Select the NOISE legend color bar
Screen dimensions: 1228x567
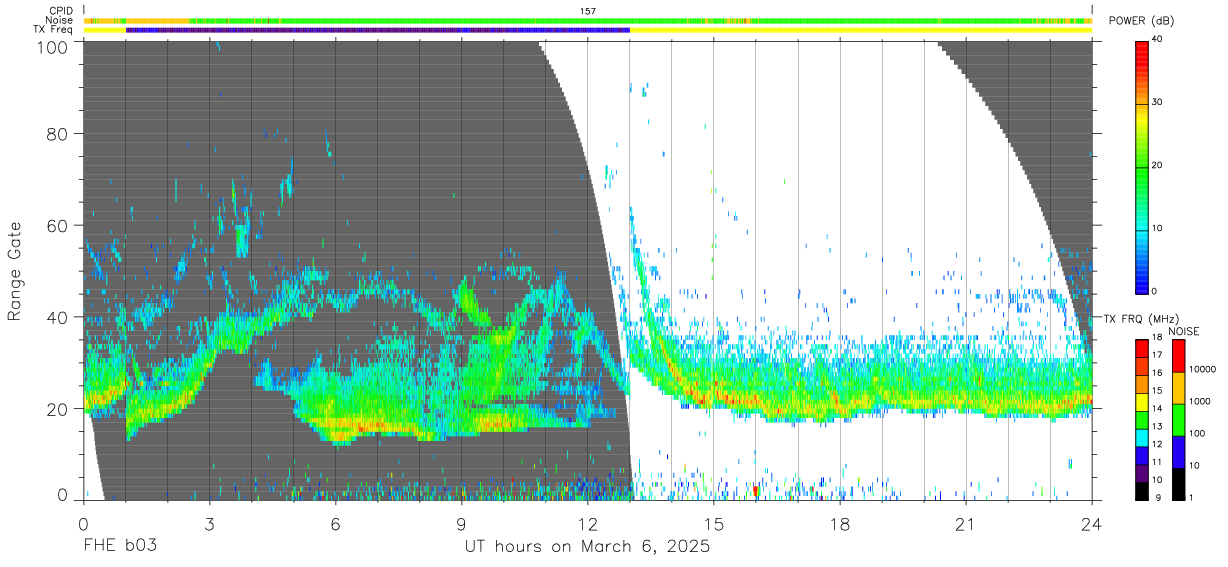pos(1178,419)
